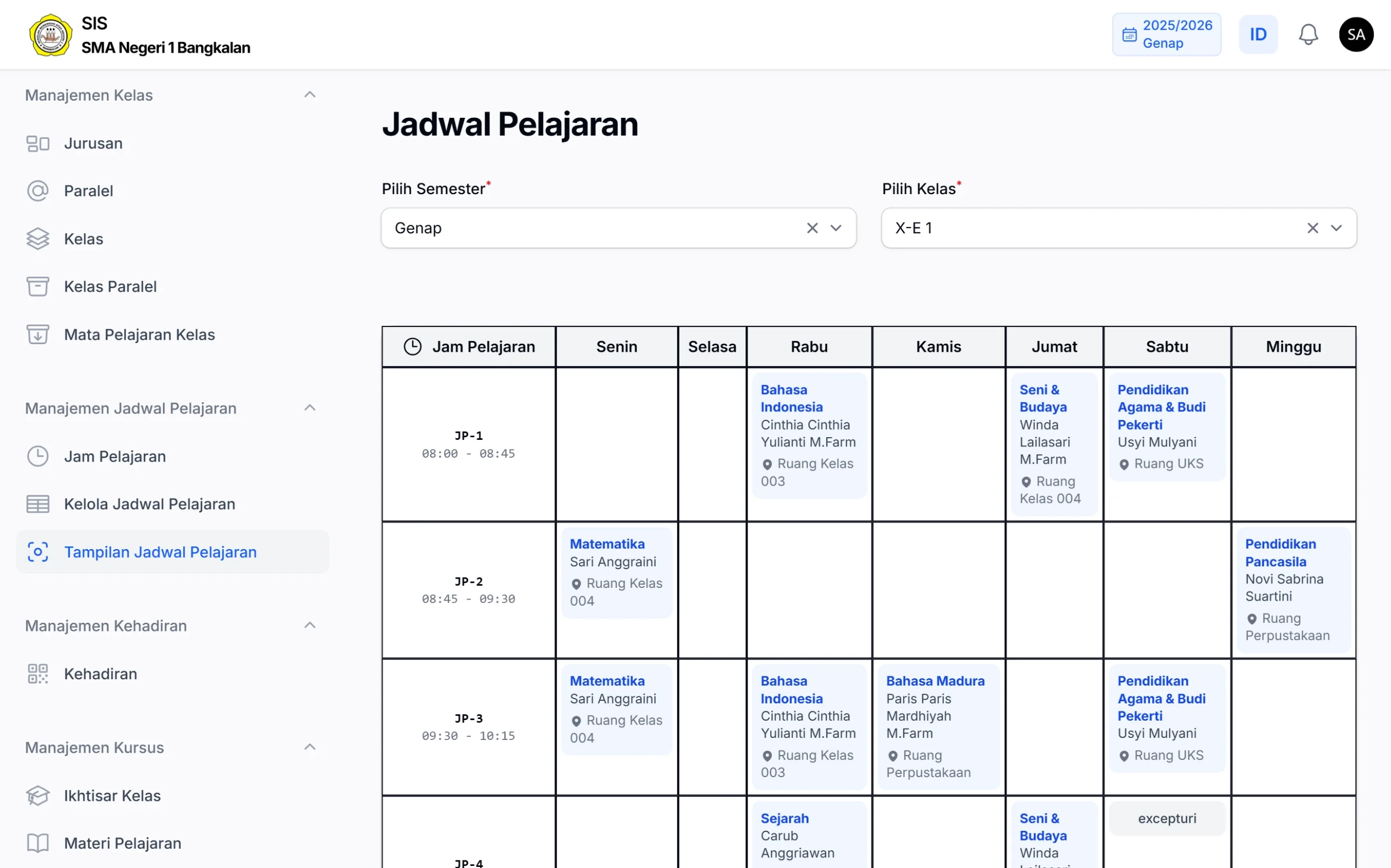Open the 2025/2026 Genap year selector
This screenshot has width=1391, height=868.
pyautogui.click(x=1167, y=34)
